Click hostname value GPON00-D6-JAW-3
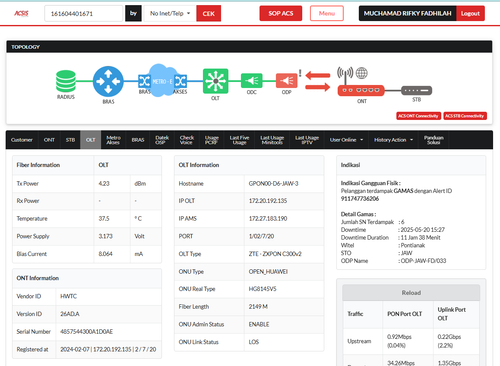 [273, 183]
